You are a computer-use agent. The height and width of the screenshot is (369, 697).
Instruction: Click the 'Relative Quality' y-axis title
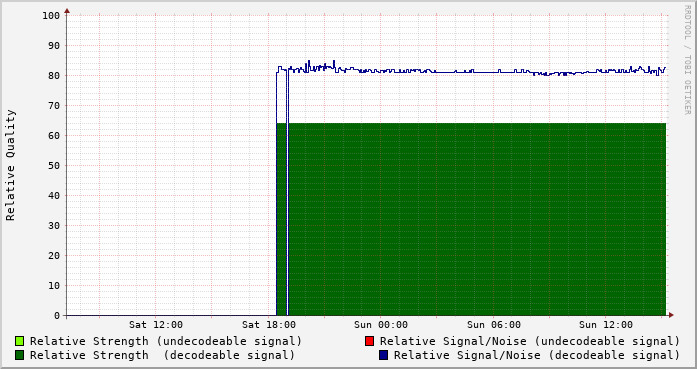[10, 165]
